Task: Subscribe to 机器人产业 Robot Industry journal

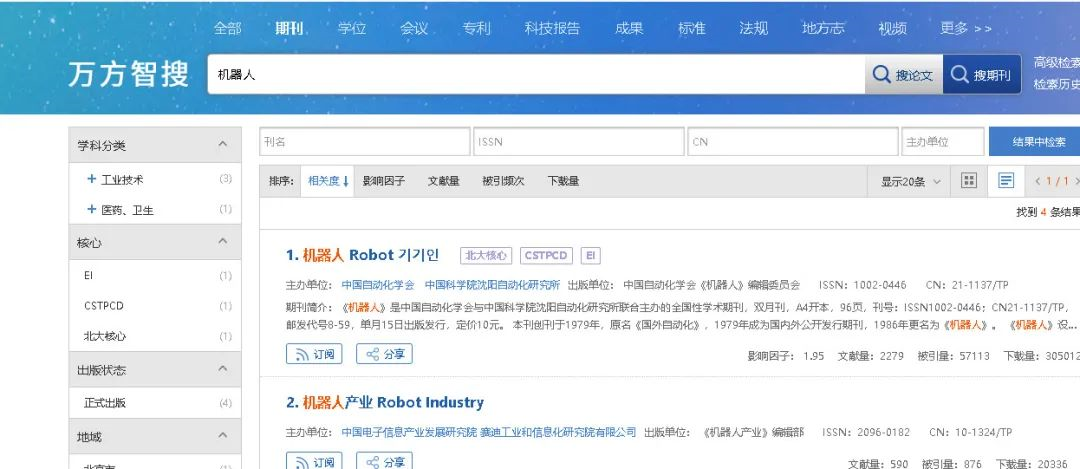Action: click(314, 460)
